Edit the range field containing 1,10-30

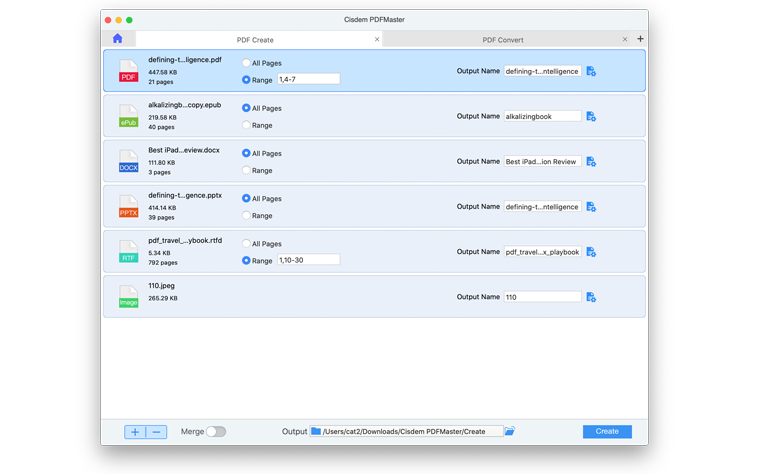point(308,260)
